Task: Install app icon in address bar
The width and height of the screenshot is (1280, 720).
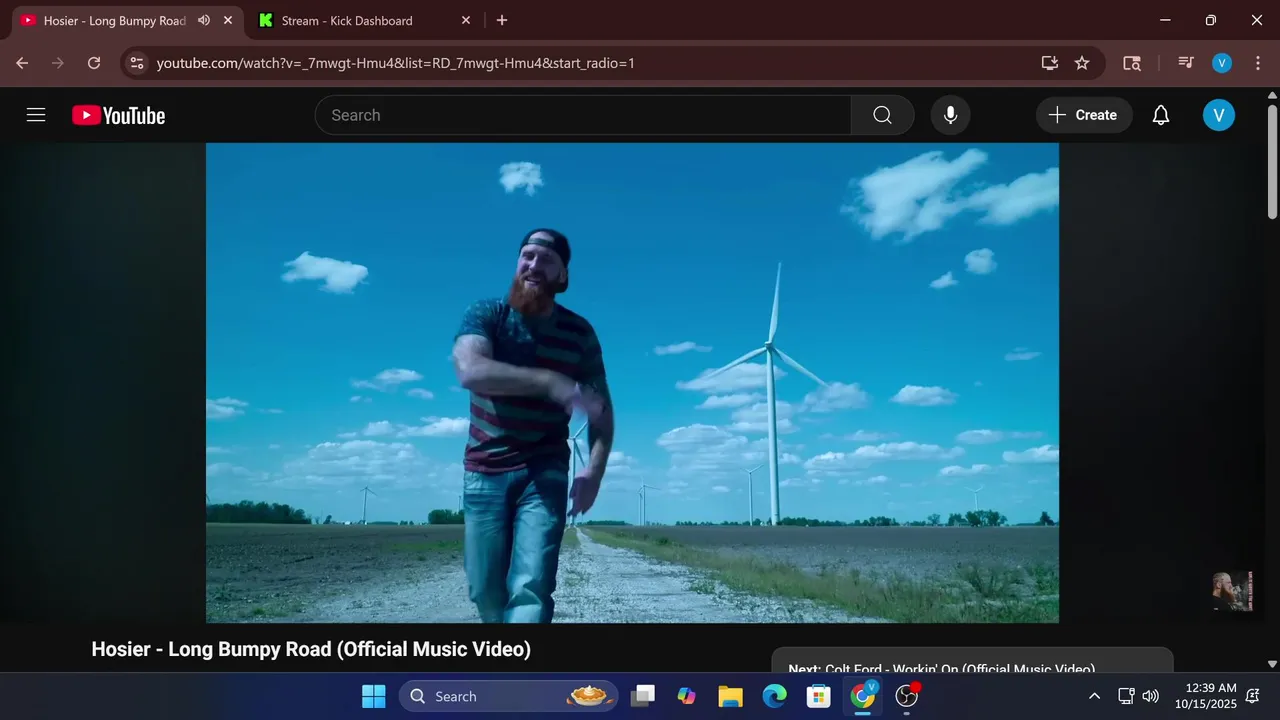Action: tap(1049, 63)
